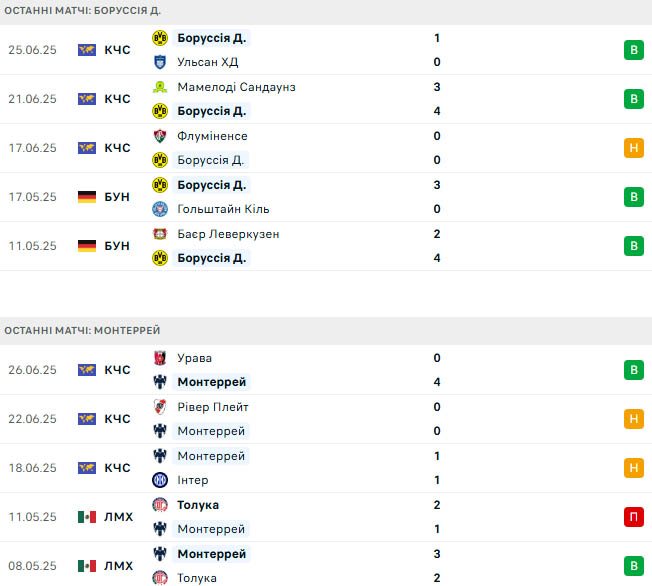Screen dimensions: 652x586
Task: Click Fluminense club crest
Action: pos(160,136)
